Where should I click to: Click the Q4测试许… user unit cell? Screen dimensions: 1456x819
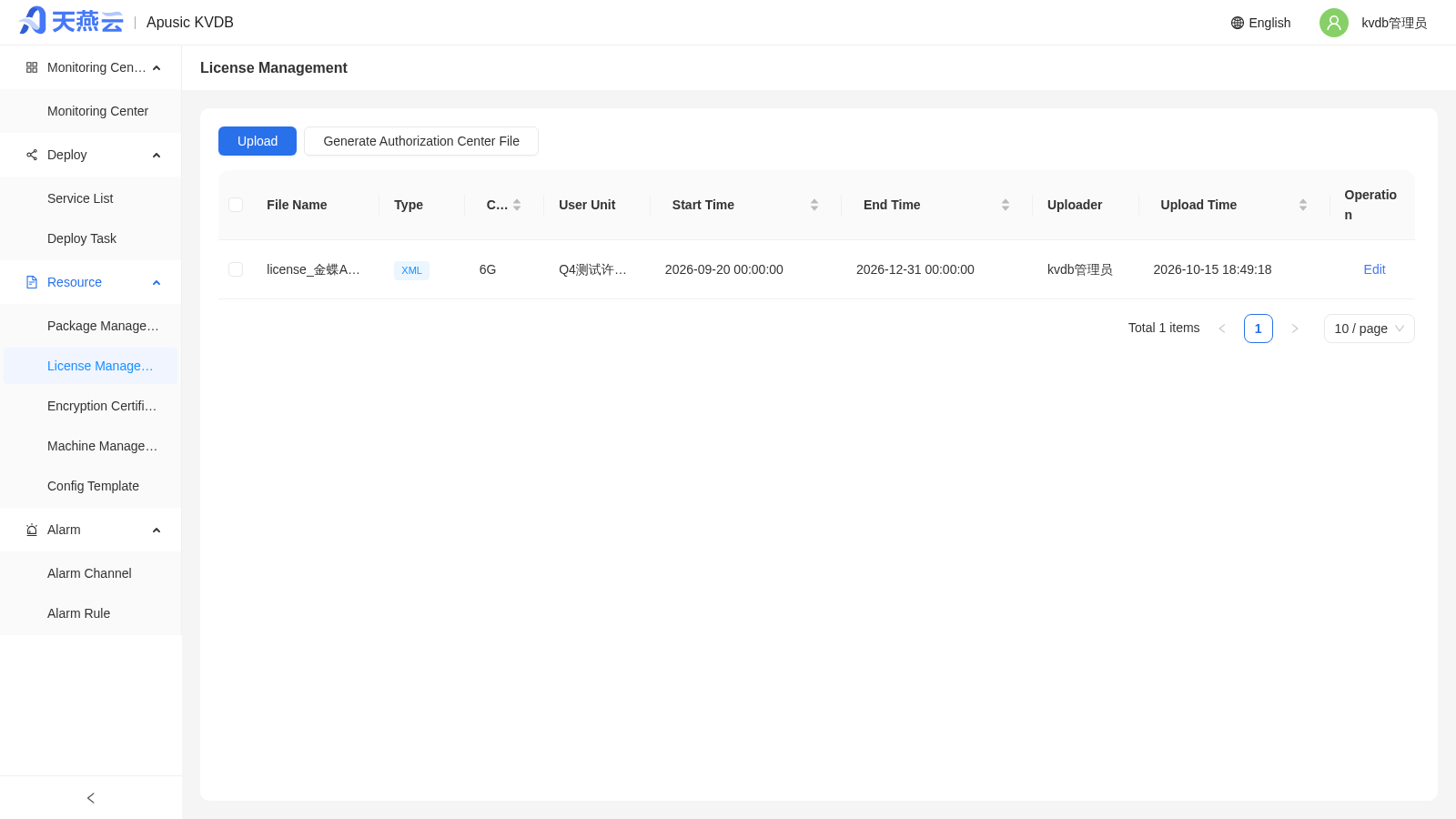coord(592,269)
